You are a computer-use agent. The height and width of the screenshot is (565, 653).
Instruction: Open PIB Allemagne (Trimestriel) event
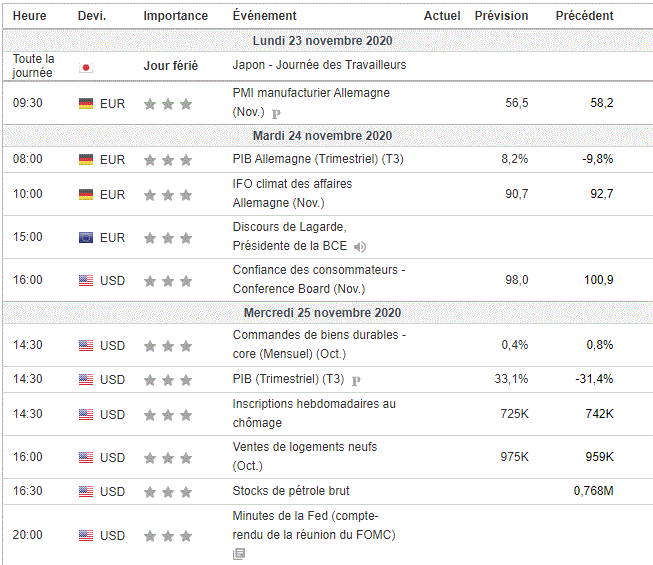coord(318,159)
